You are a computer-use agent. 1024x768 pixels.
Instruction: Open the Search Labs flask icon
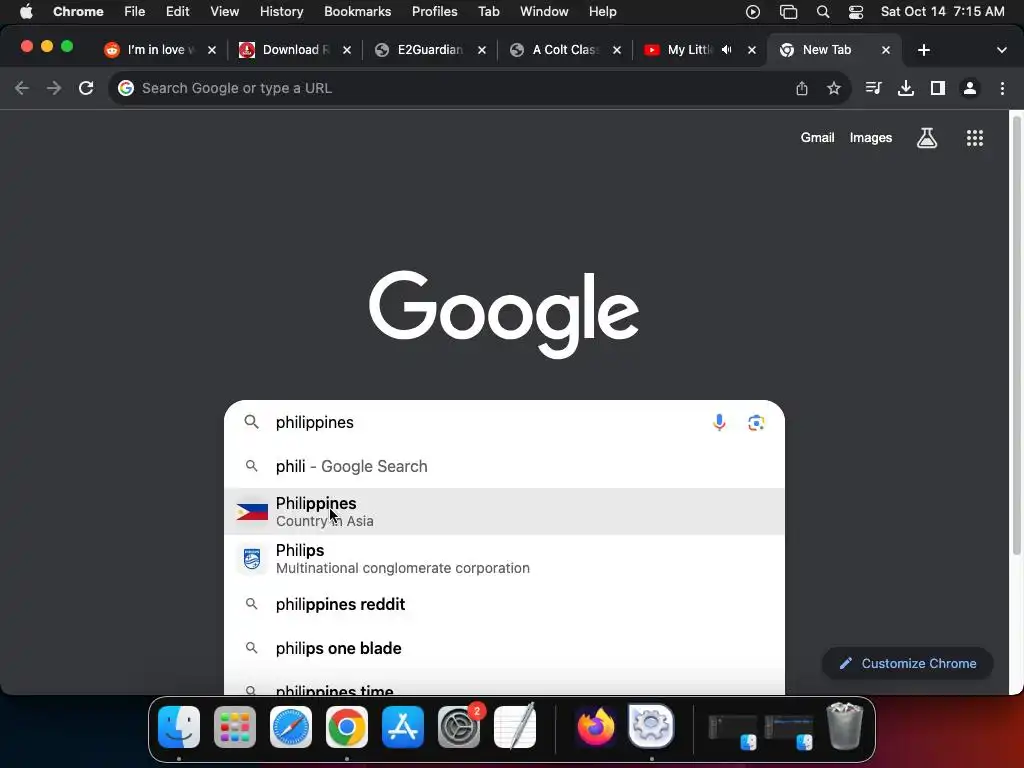coord(927,138)
